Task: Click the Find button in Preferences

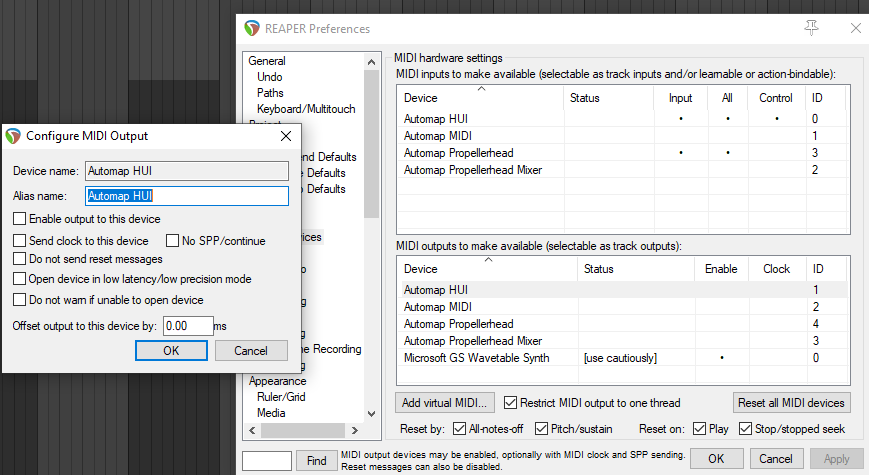Action: [316, 461]
